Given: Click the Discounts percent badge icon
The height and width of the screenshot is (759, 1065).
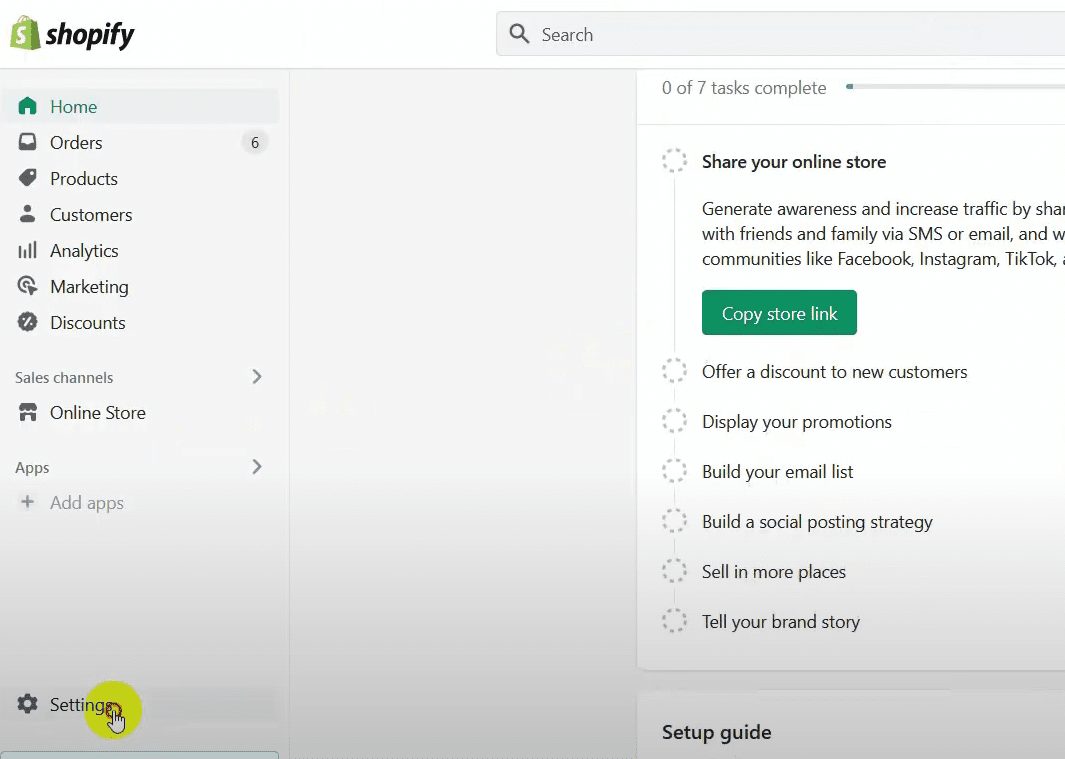Looking at the screenshot, I should pyautogui.click(x=28, y=322).
